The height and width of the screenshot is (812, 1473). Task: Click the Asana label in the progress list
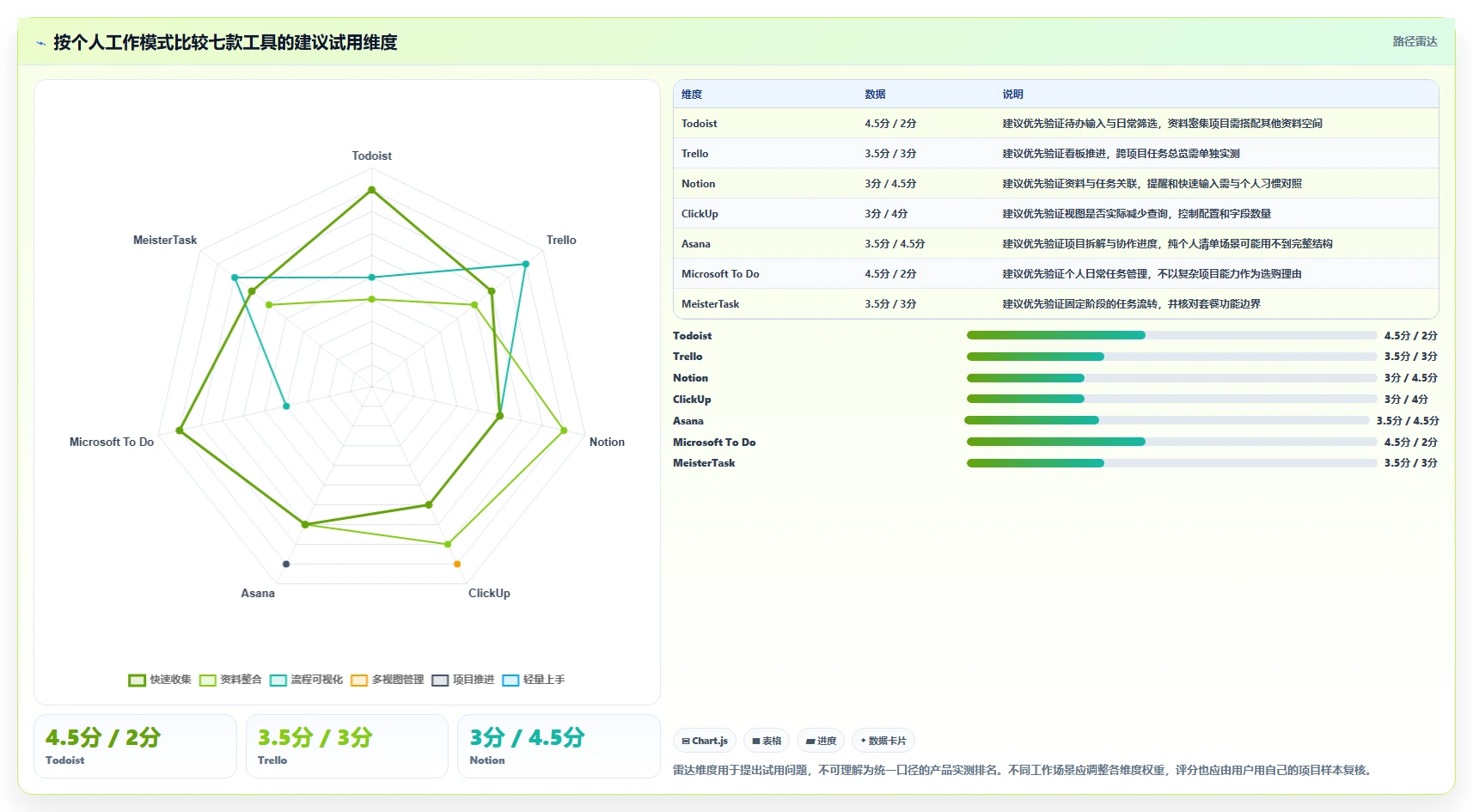688,421
